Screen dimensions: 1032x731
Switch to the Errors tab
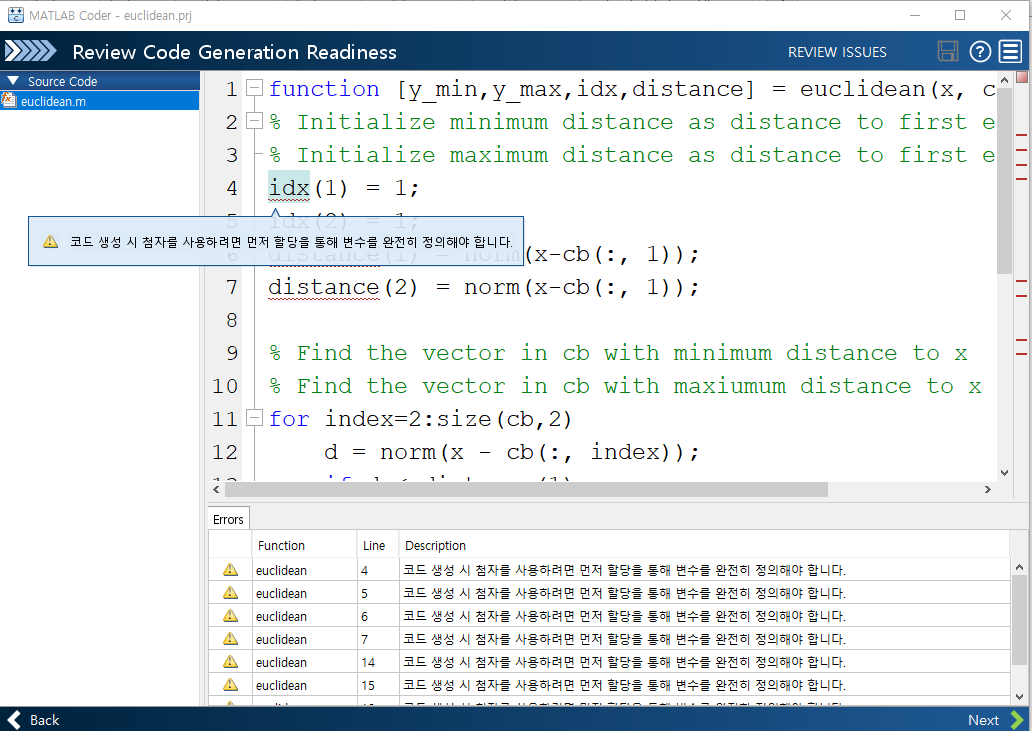coord(228,519)
